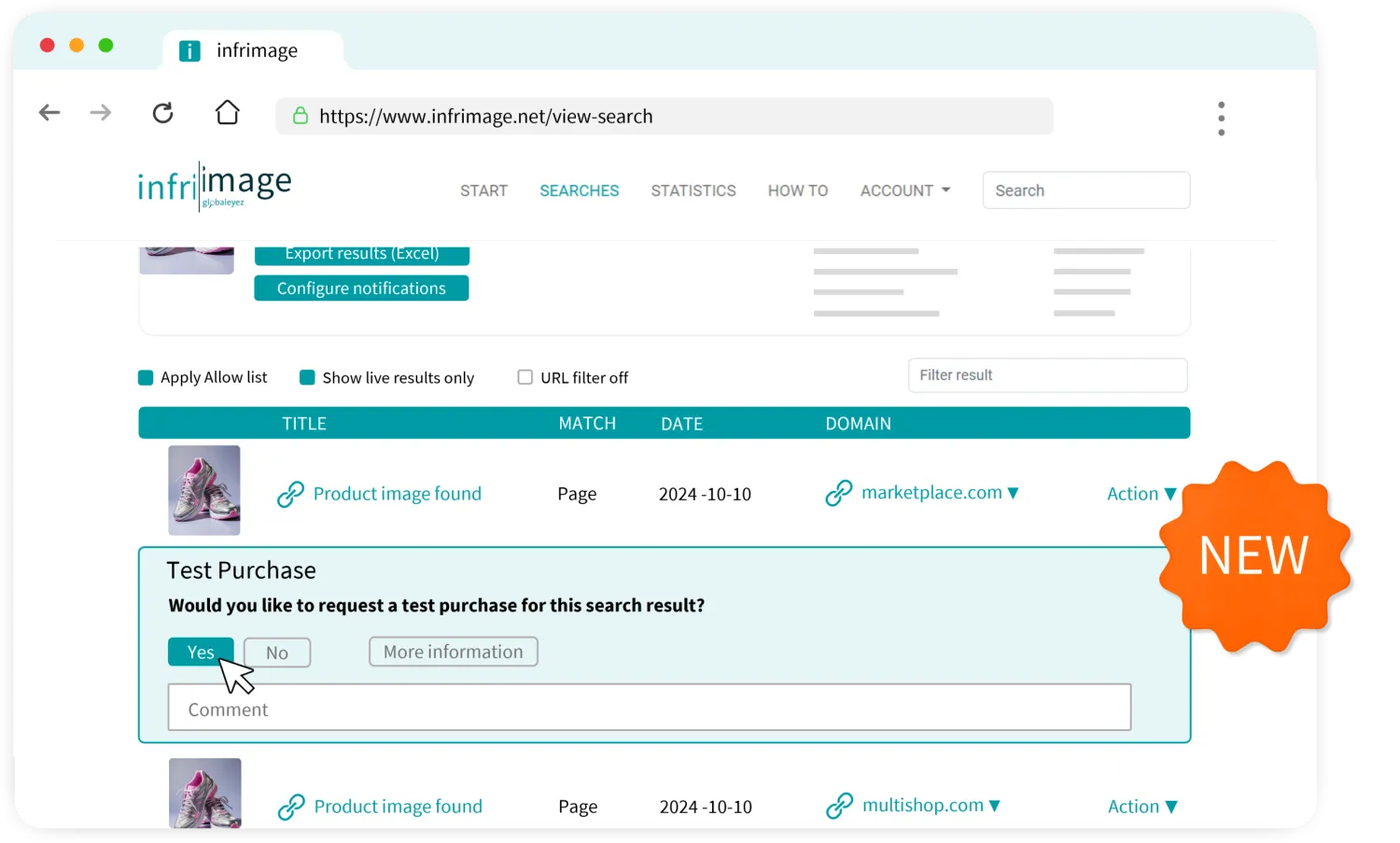The height and width of the screenshot is (843, 1400).
Task: Open Action dropdown for marketplace.com row
Action: pos(1141,494)
